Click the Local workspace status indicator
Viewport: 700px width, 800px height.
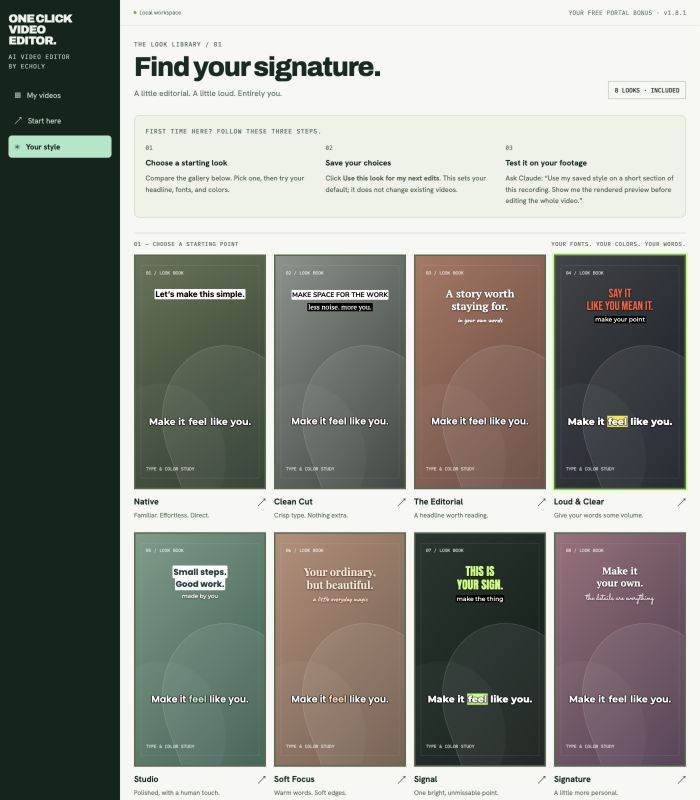coord(157,13)
